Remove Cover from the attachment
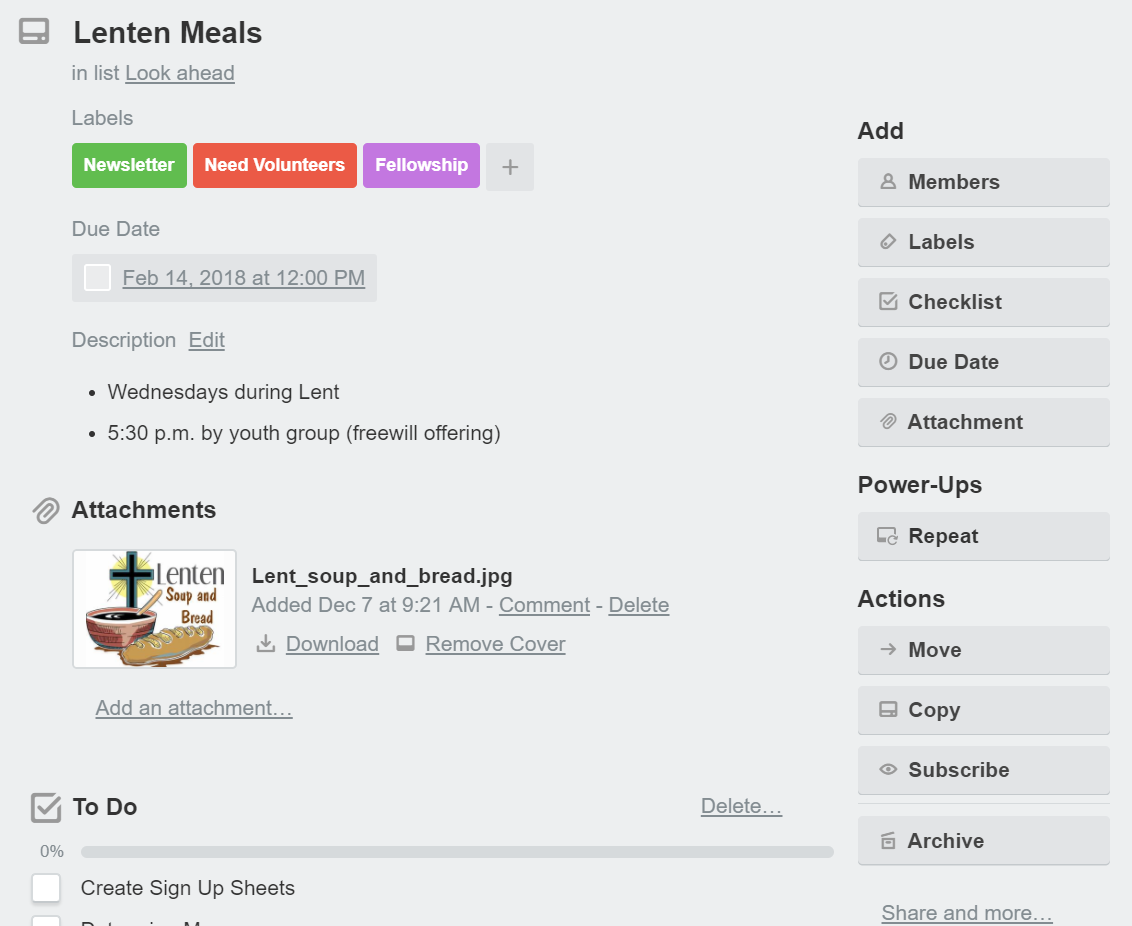This screenshot has width=1132, height=926. (x=494, y=644)
